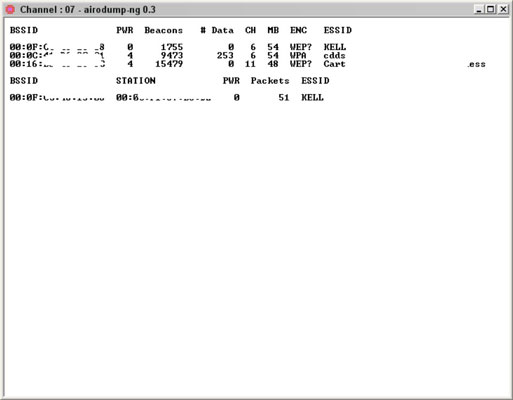Click the 253 data packets value
The height and width of the screenshot is (400, 513).
pos(225,55)
